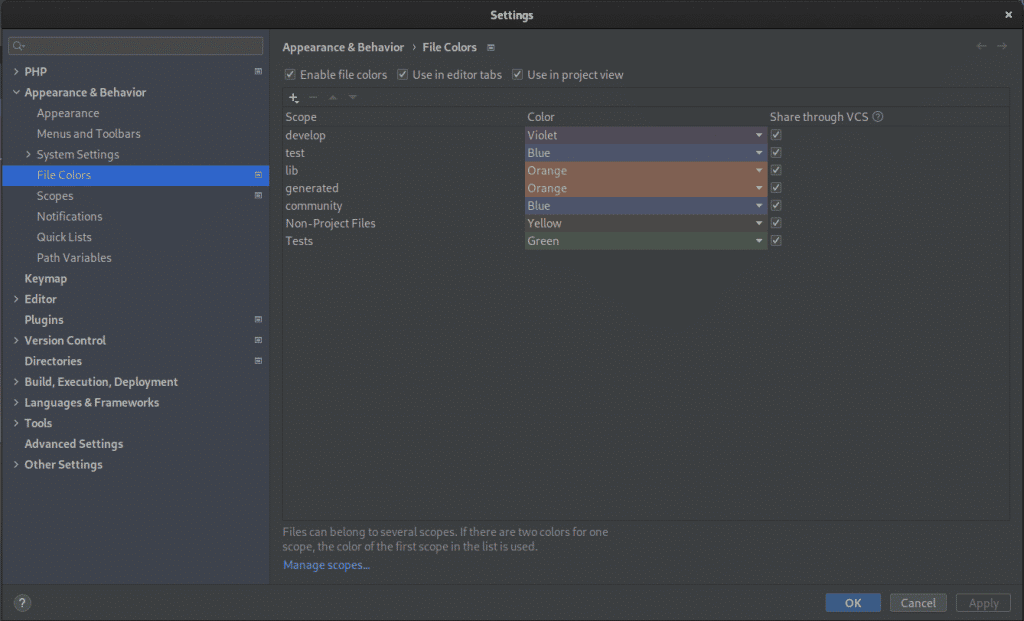The height and width of the screenshot is (621, 1024).
Task: Open the Notifications settings page
Action: point(69,216)
